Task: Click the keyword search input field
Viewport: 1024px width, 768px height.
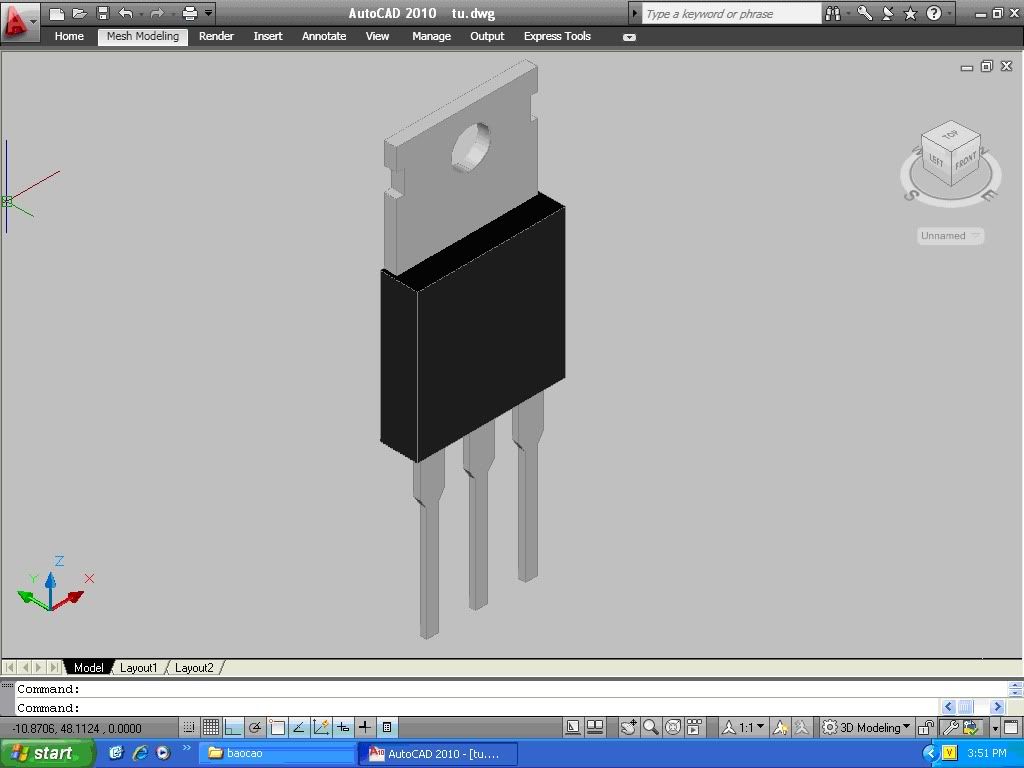Action: pos(730,14)
